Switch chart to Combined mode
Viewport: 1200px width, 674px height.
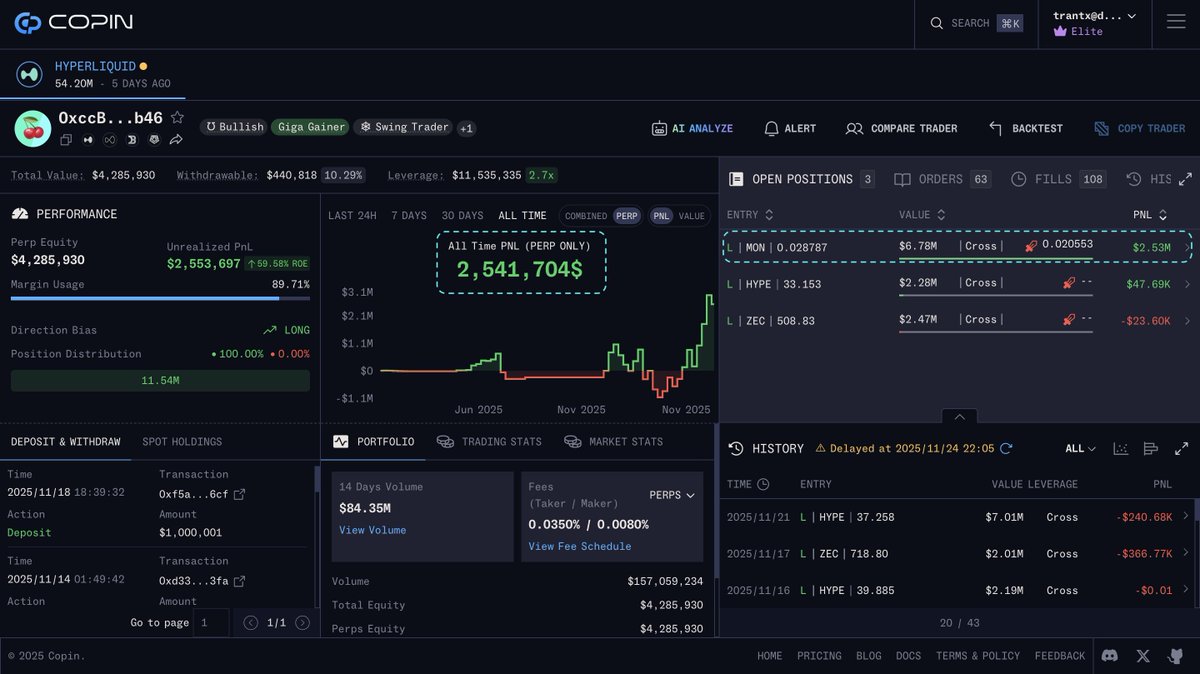585,215
